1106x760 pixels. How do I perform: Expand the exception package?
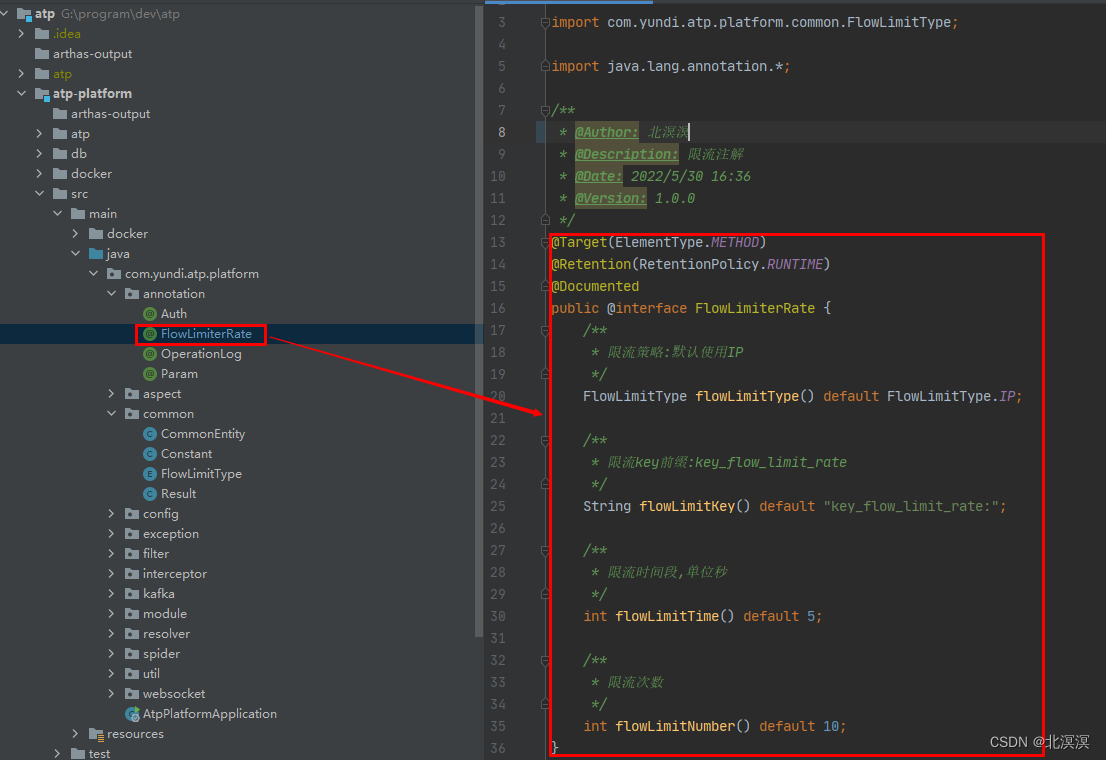click(x=111, y=533)
